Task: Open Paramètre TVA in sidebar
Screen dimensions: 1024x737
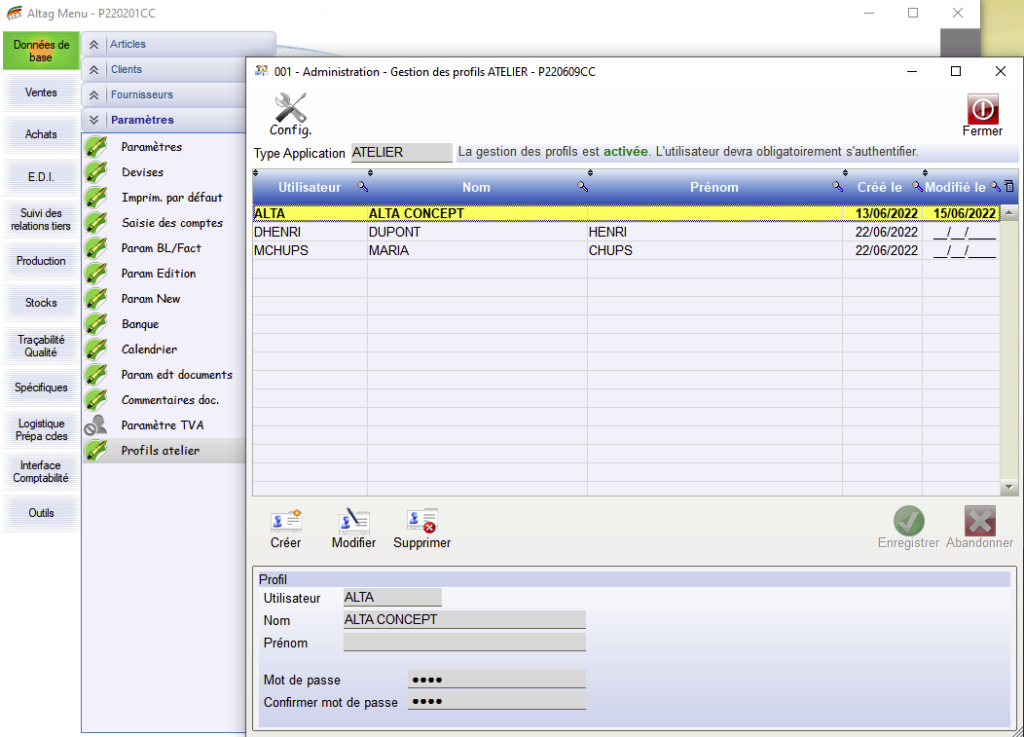Action: 162,425
